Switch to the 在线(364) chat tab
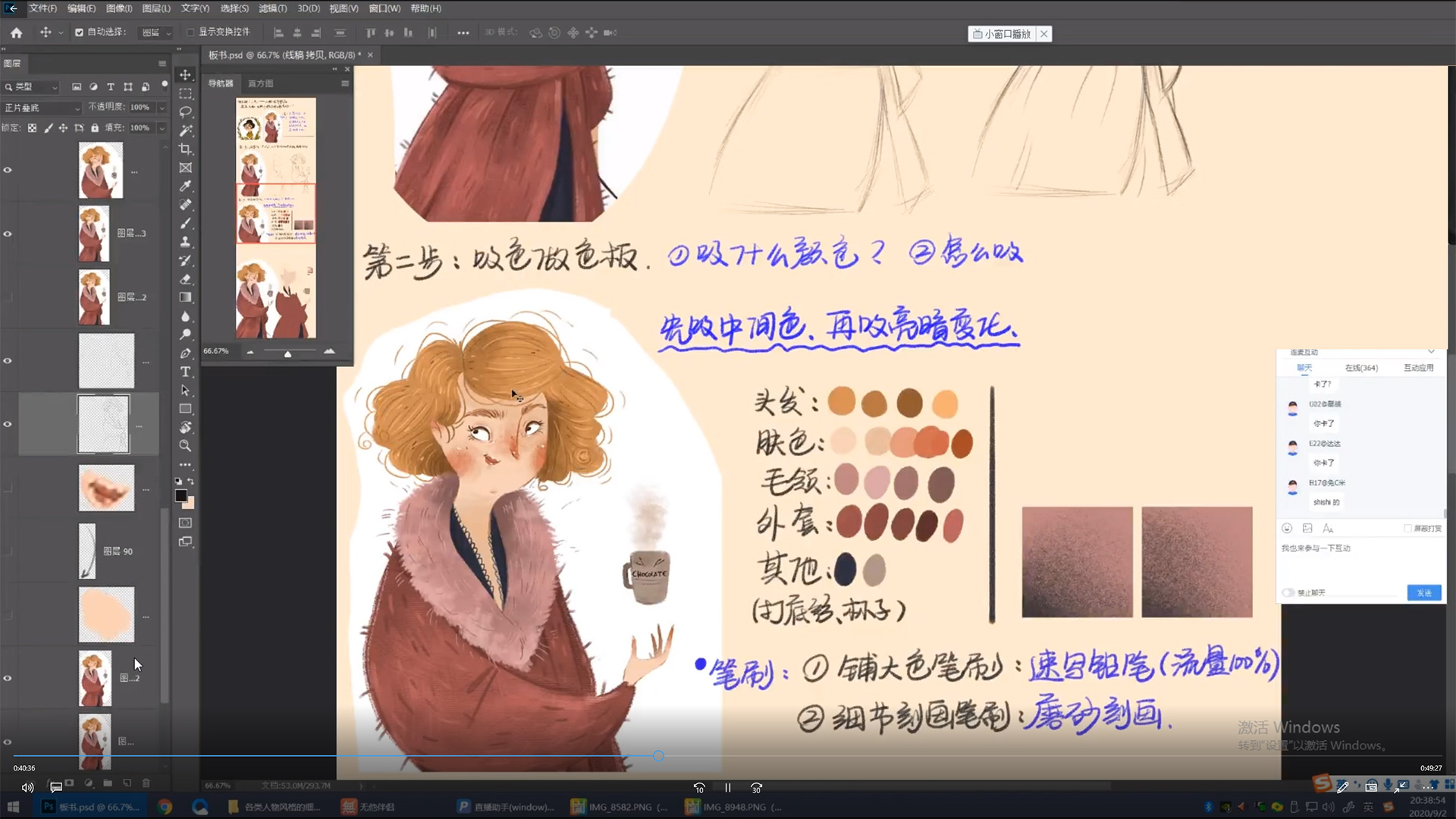 coord(1361,368)
